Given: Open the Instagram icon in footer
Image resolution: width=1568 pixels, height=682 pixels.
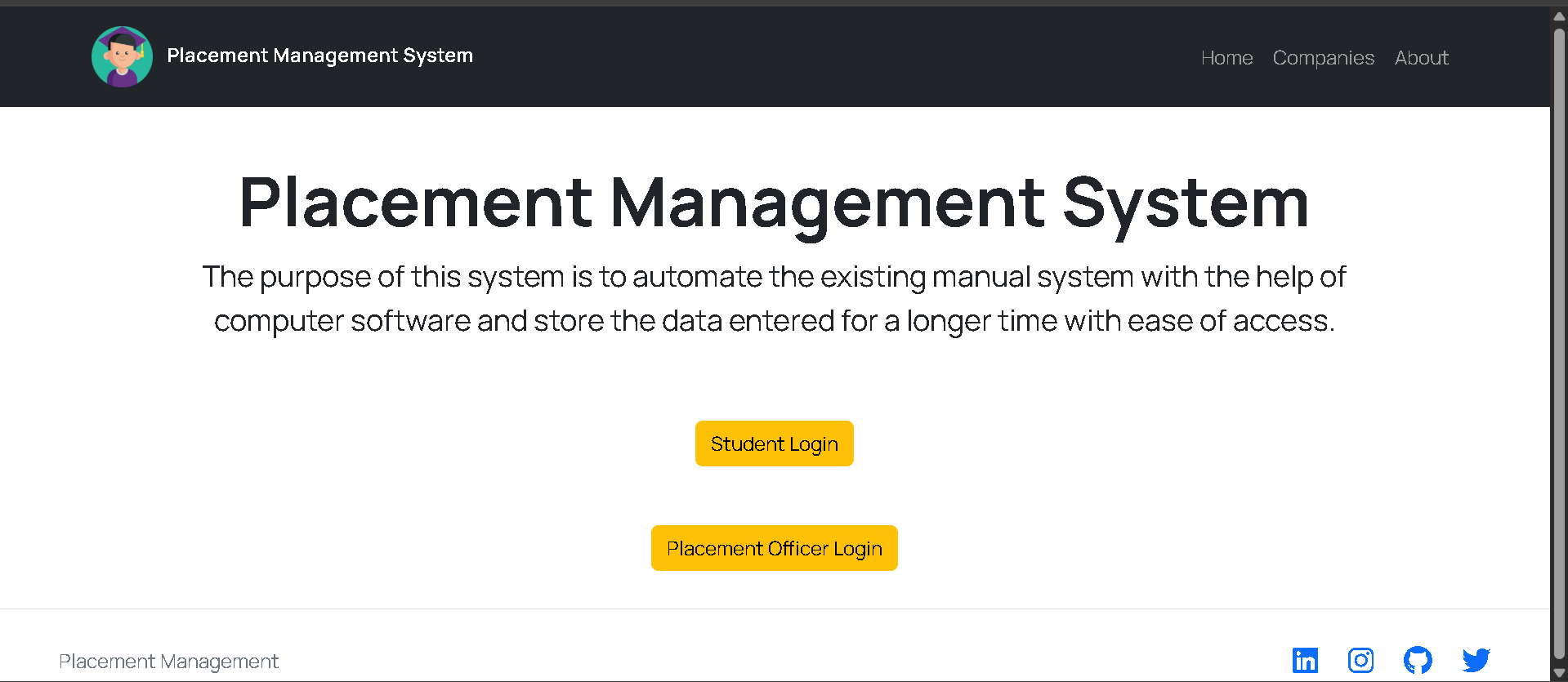Looking at the screenshot, I should [1360, 660].
